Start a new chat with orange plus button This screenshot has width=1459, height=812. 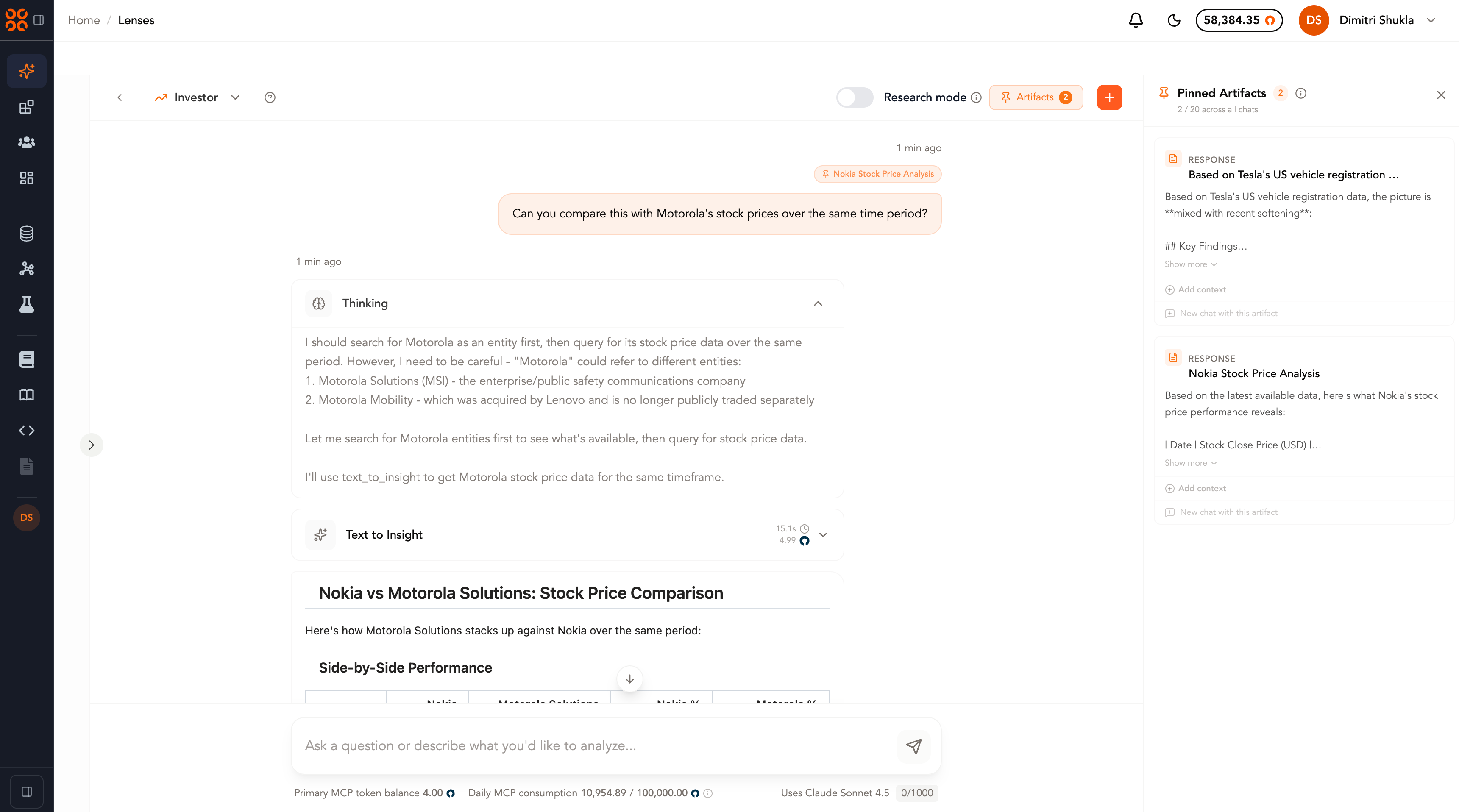(x=1109, y=97)
